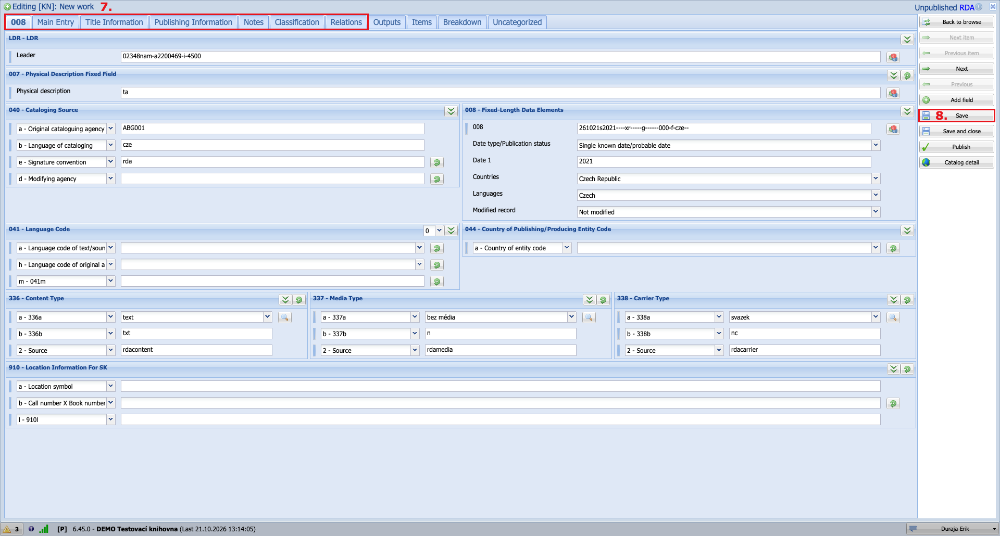Viewport: 1000px width, 536px height.
Task: Click refresh icon beside Call number X Book number
Action: coord(893,403)
